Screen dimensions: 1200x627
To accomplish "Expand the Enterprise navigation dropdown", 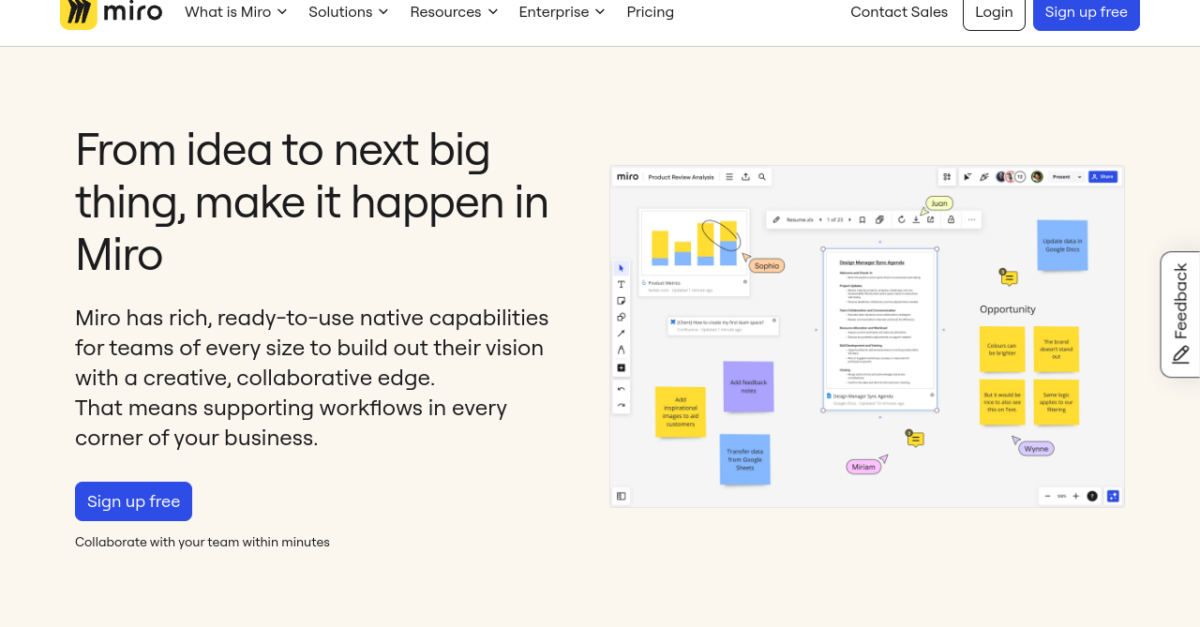I will (x=561, y=12).
